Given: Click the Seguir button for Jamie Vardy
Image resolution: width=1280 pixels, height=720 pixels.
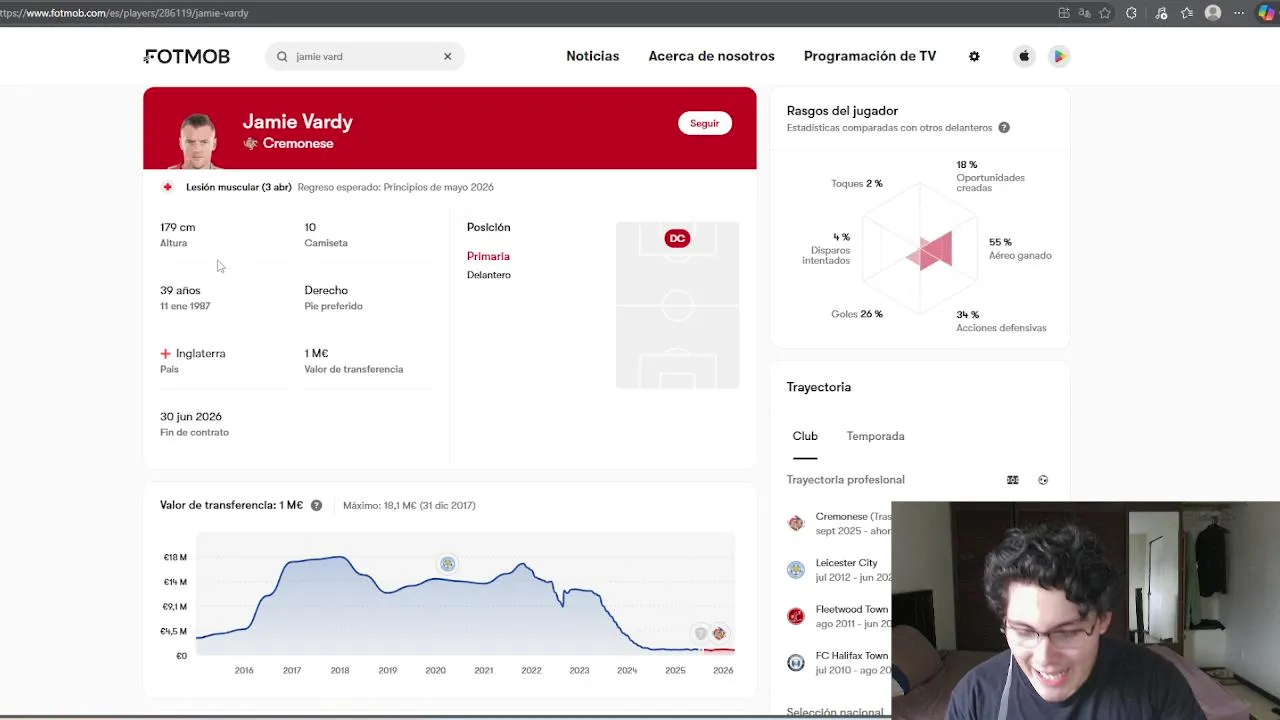Looking at the screenshot, I should pyautogui.click(x=705, y=123).
